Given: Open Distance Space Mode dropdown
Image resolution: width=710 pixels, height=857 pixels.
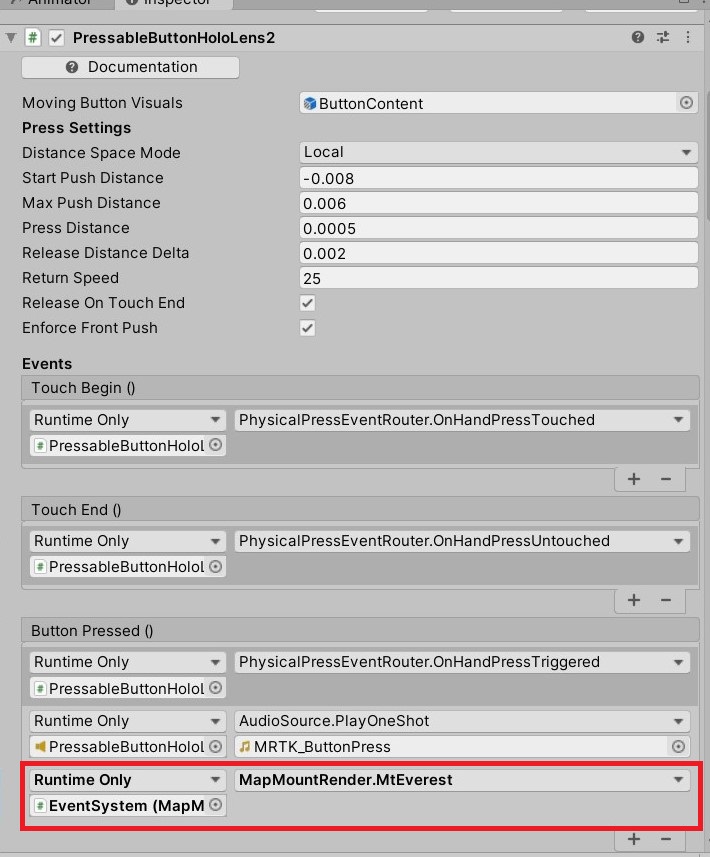Looking at the screenshot, I should point(498,152).
